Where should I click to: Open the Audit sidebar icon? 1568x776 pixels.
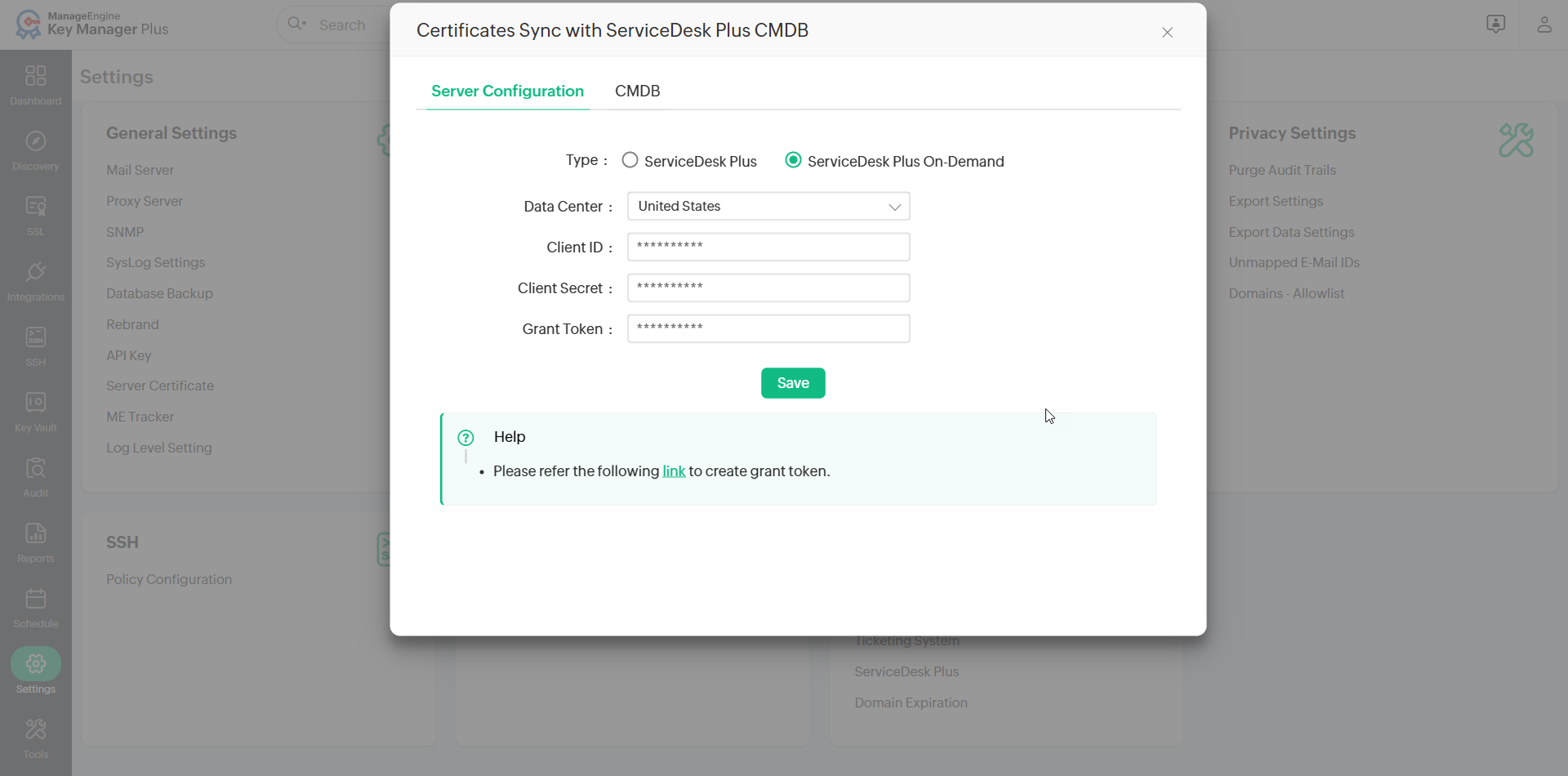36,468
